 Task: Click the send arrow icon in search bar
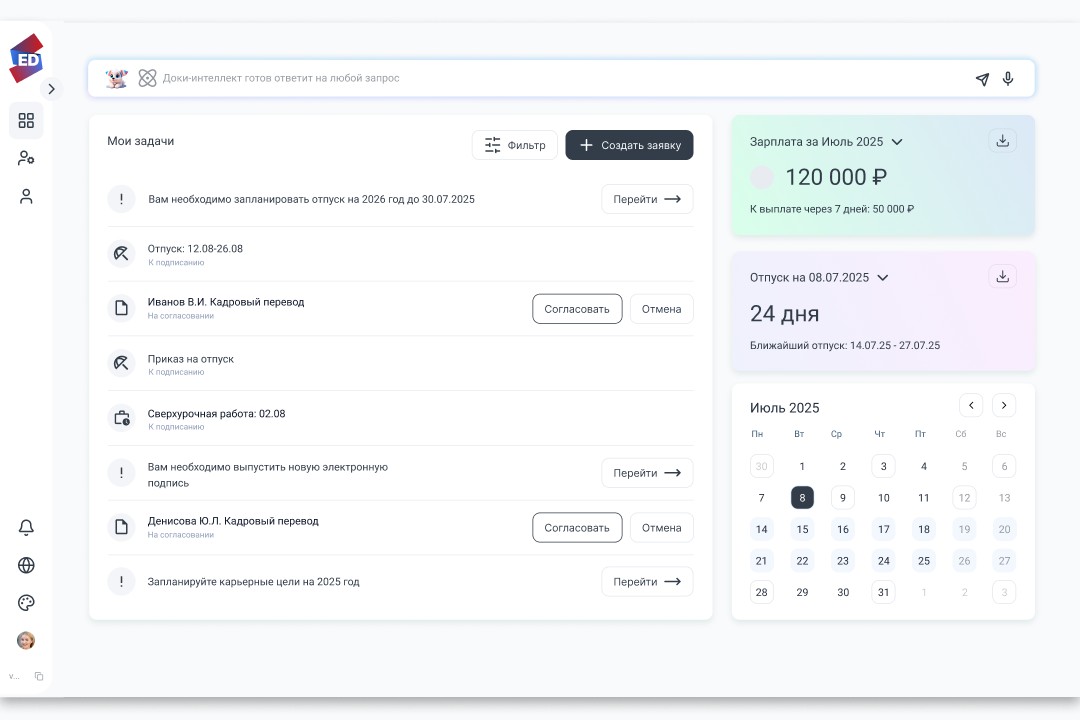pos(982,79)
